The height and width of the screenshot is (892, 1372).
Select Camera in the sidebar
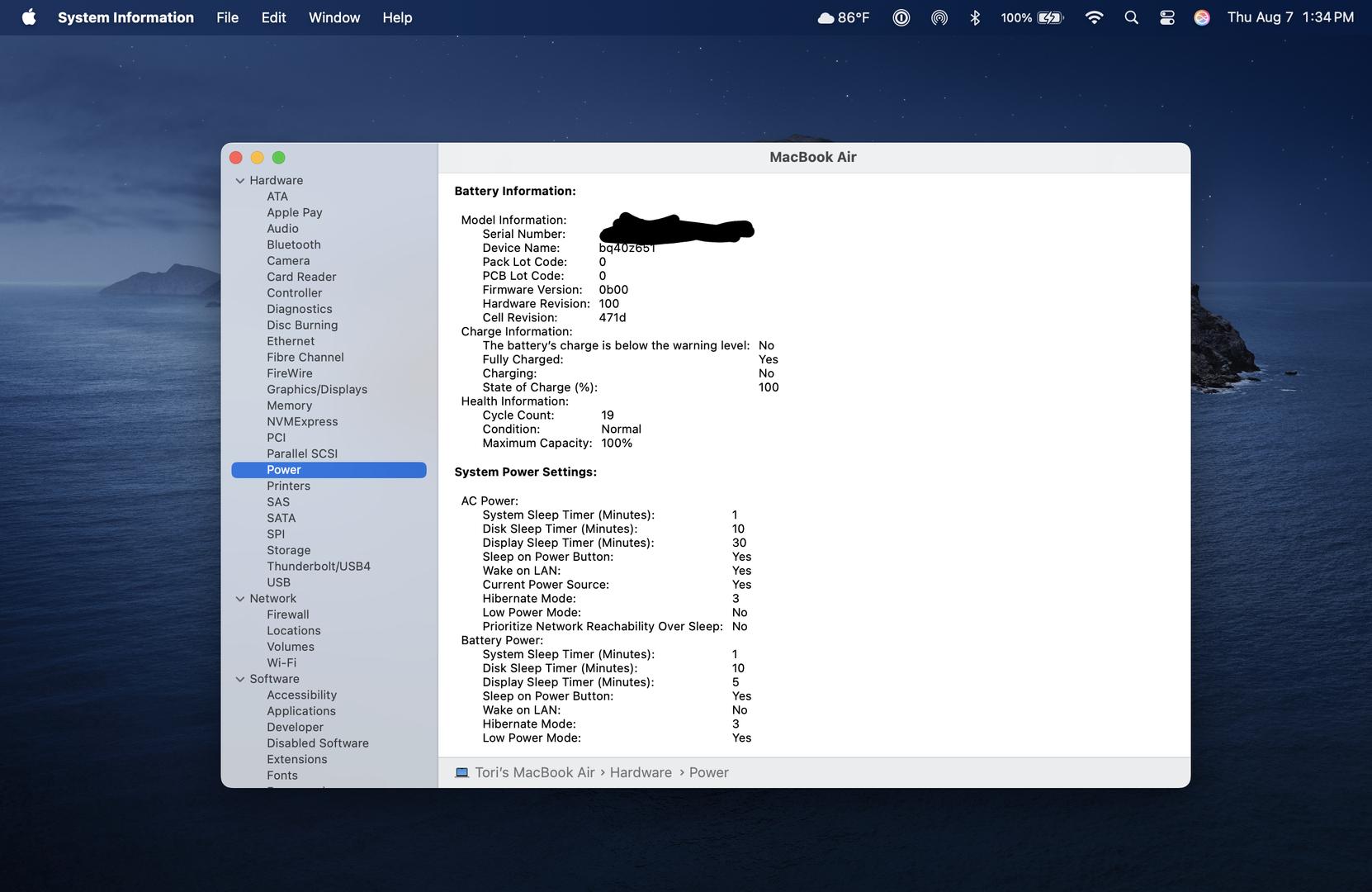(288, 261)
